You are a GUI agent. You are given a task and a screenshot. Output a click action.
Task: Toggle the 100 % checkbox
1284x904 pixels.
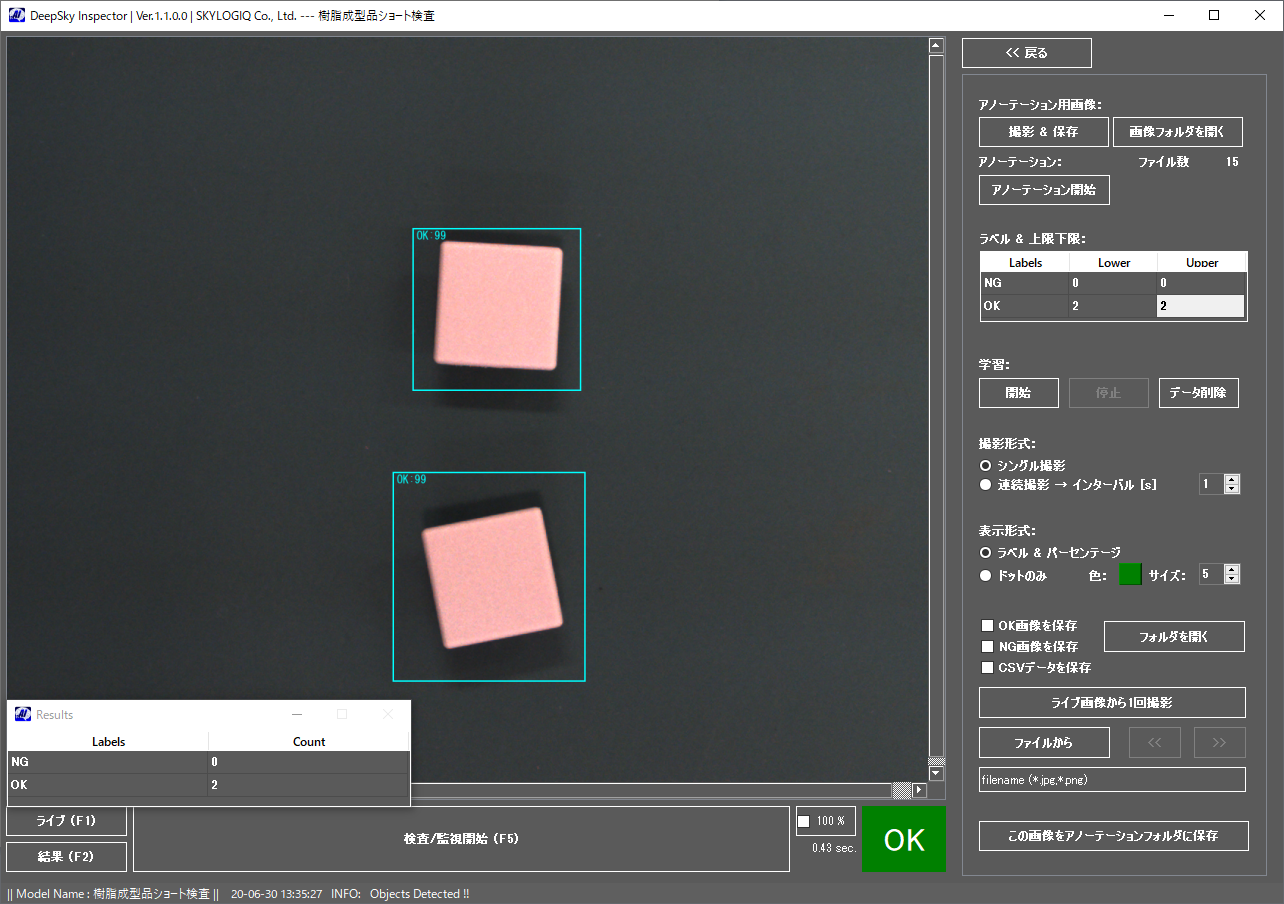coord(804,822)
